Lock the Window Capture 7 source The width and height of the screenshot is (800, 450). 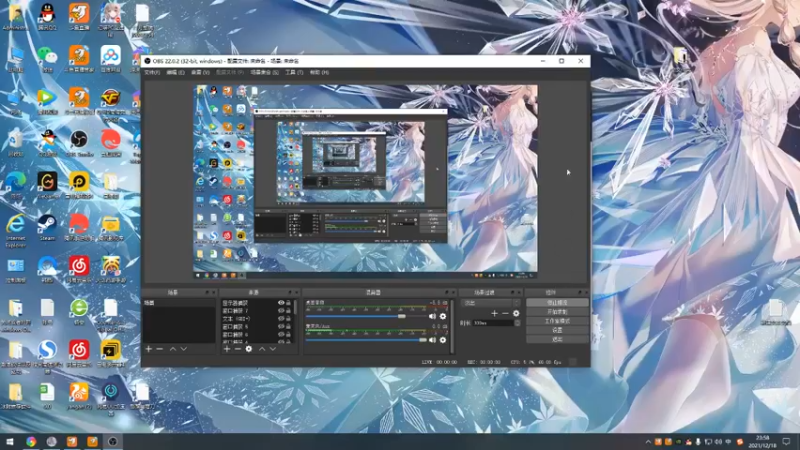click(288, 310)
